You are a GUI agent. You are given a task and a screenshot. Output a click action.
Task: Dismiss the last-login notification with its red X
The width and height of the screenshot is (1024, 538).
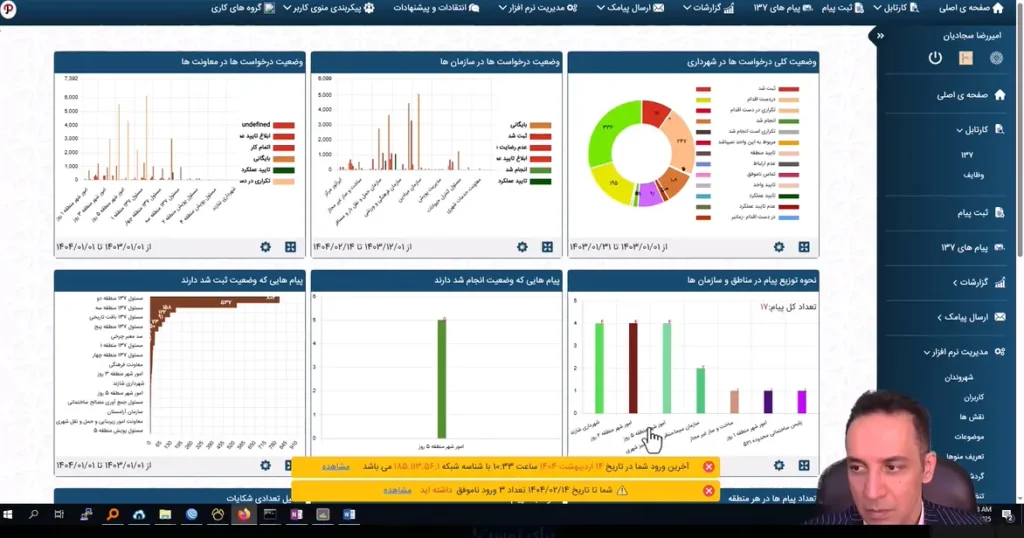(708, 467)
